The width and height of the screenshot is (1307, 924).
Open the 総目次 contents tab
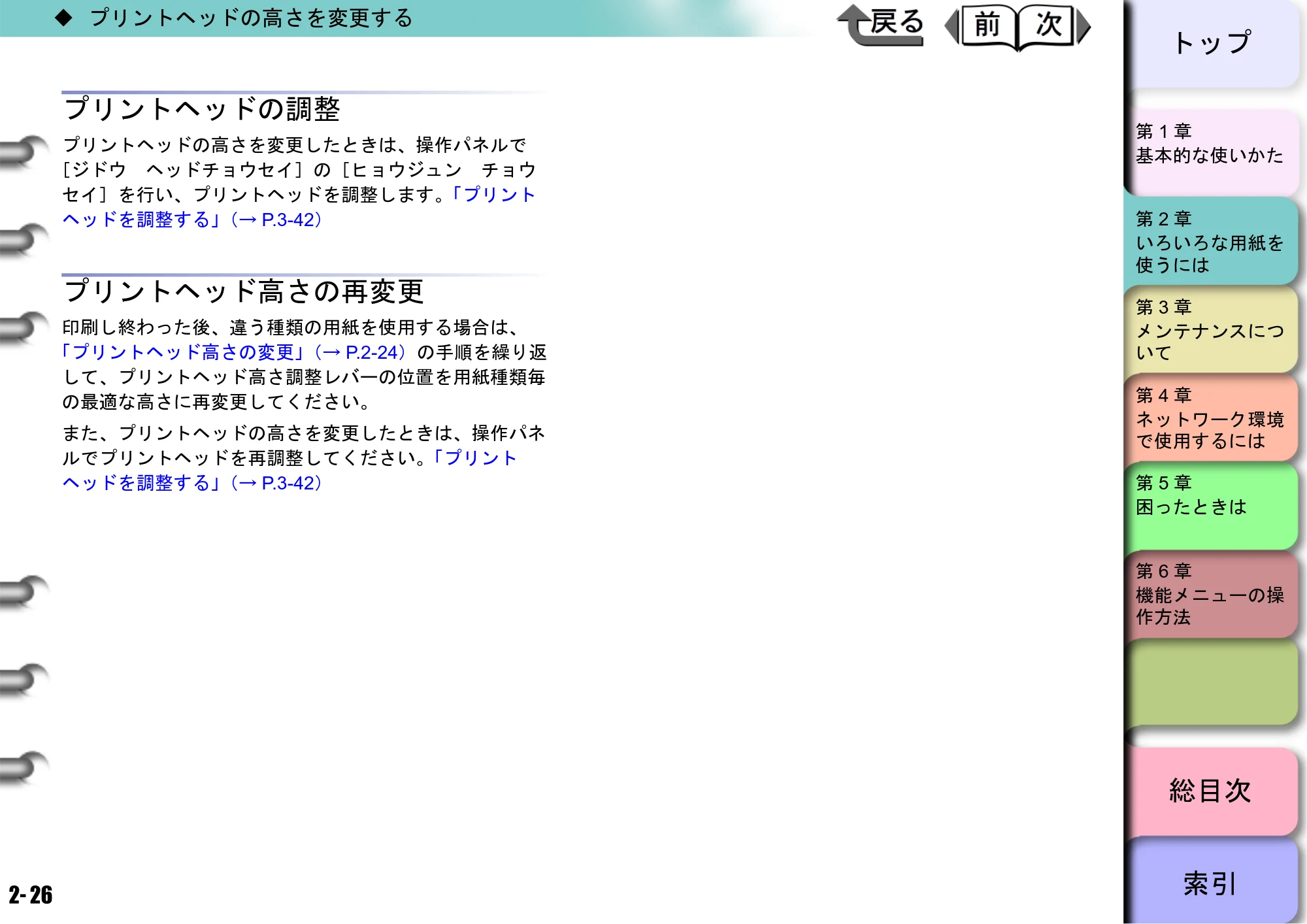click(1213, 791)
